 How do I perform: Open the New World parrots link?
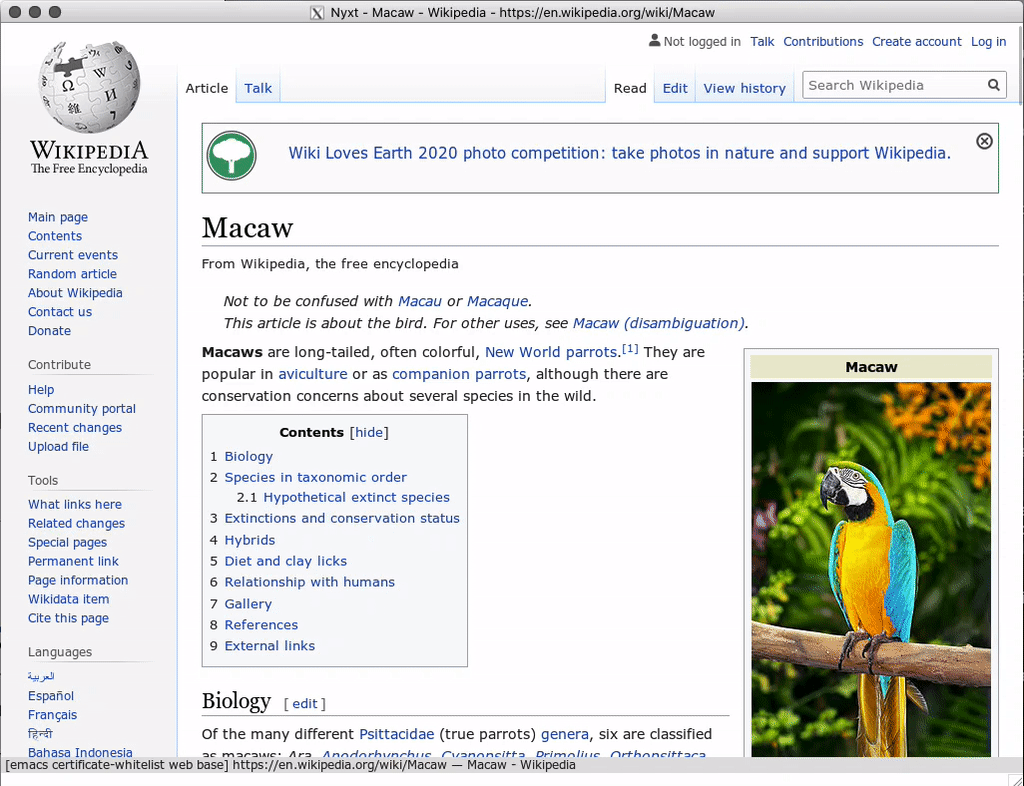[551, 353]
